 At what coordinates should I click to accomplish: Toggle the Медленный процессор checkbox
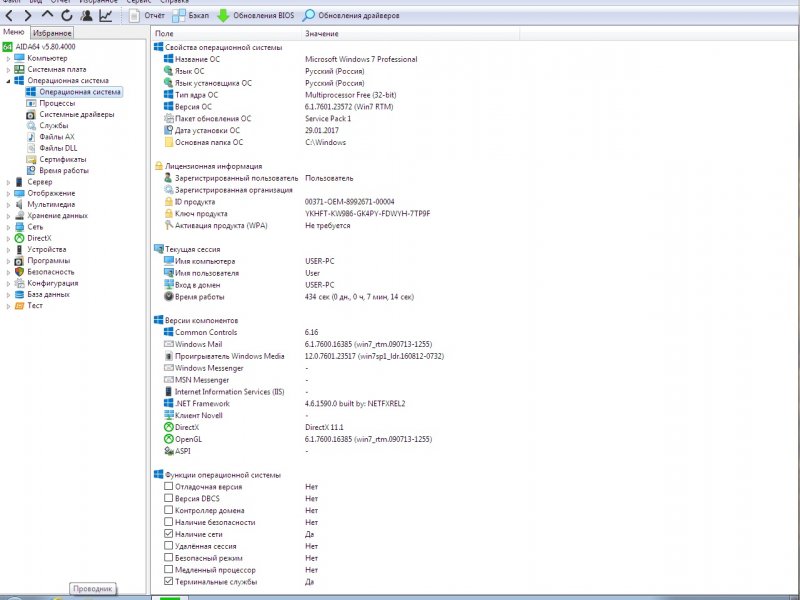(168, 569)
